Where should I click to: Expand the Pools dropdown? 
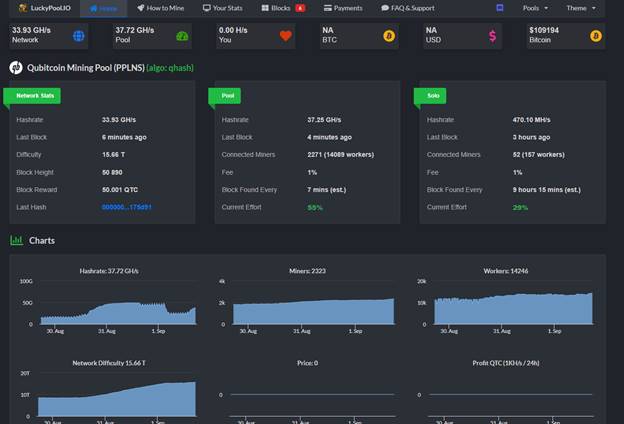(535, 8)
